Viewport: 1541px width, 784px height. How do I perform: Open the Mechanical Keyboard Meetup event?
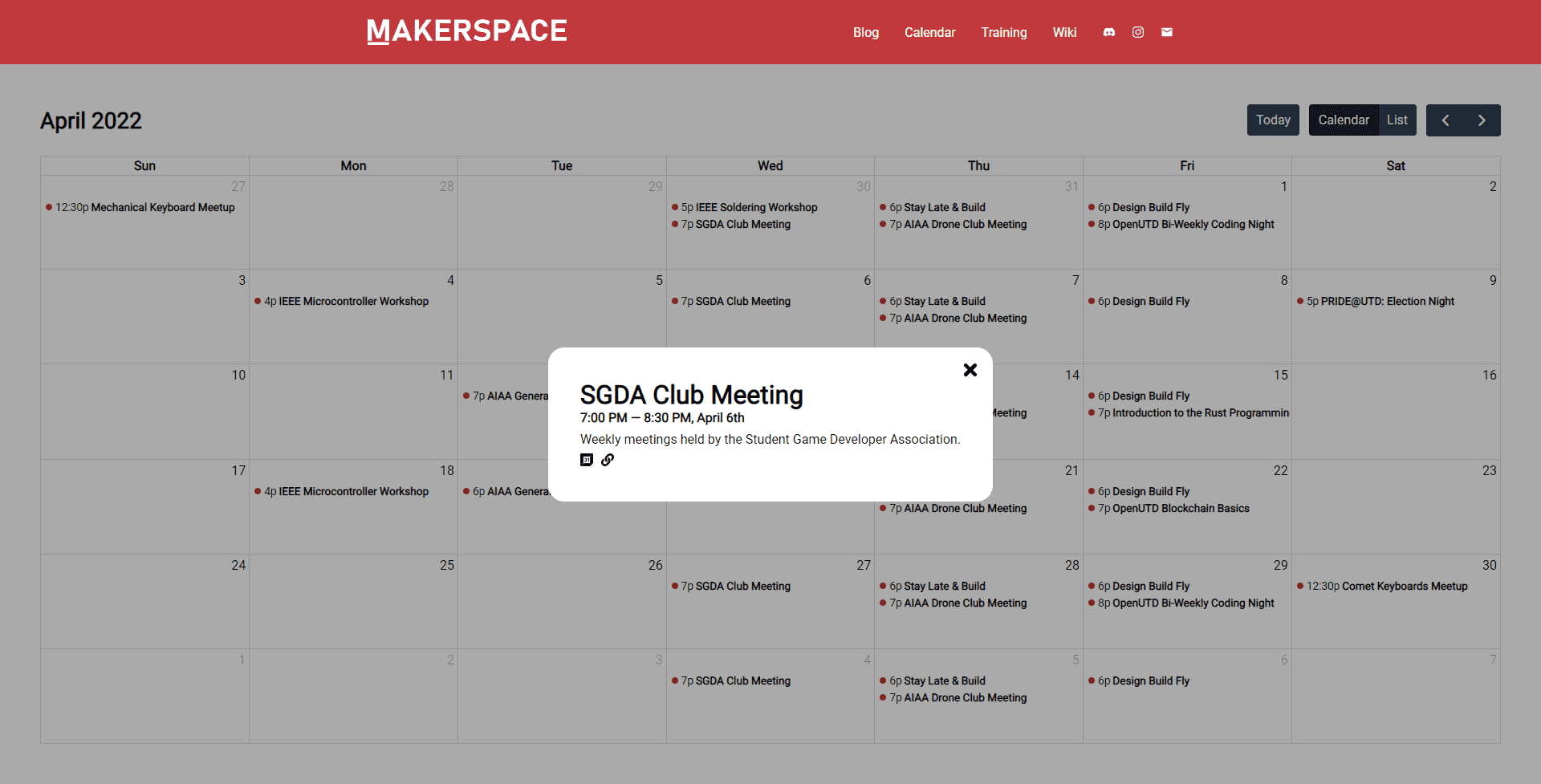click(144, 207)
